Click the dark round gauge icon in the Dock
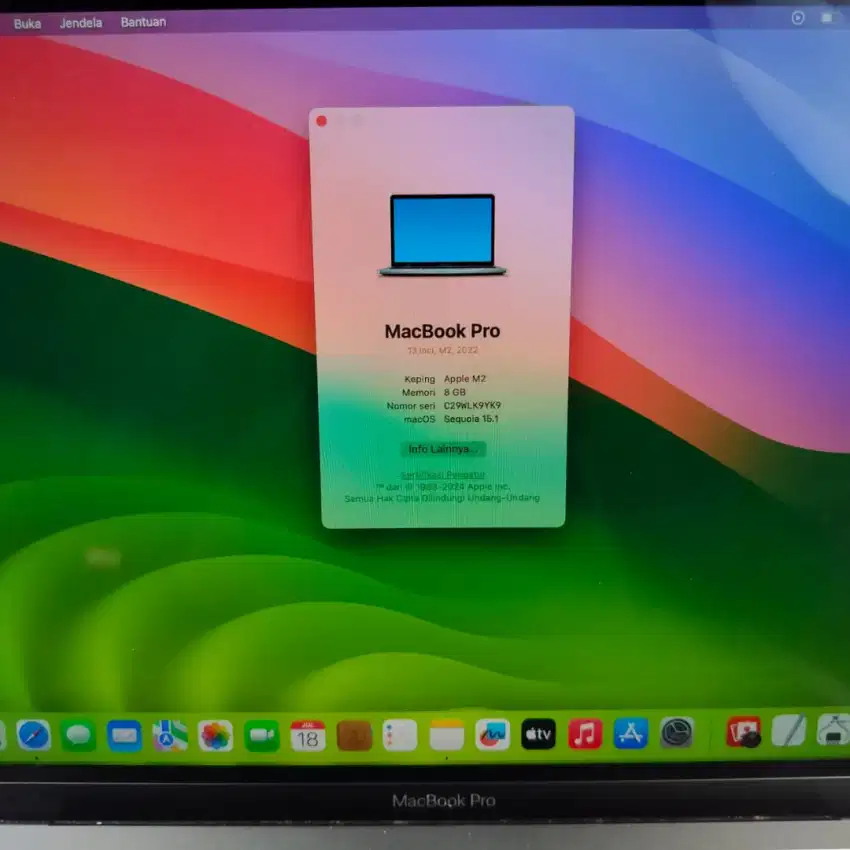The width and height of the screenshot is (850, 850). (677, 732)
